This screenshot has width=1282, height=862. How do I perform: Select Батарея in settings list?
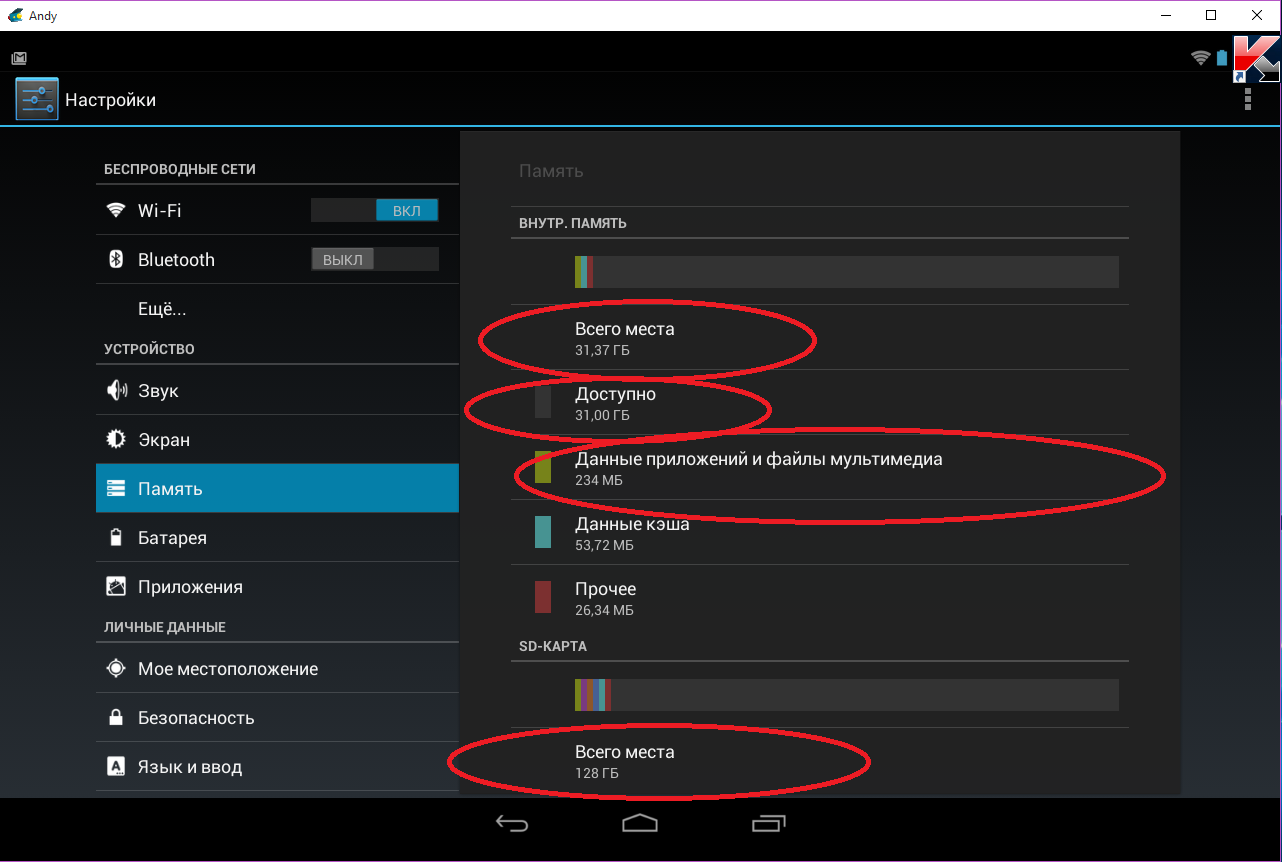pos(277,538)
